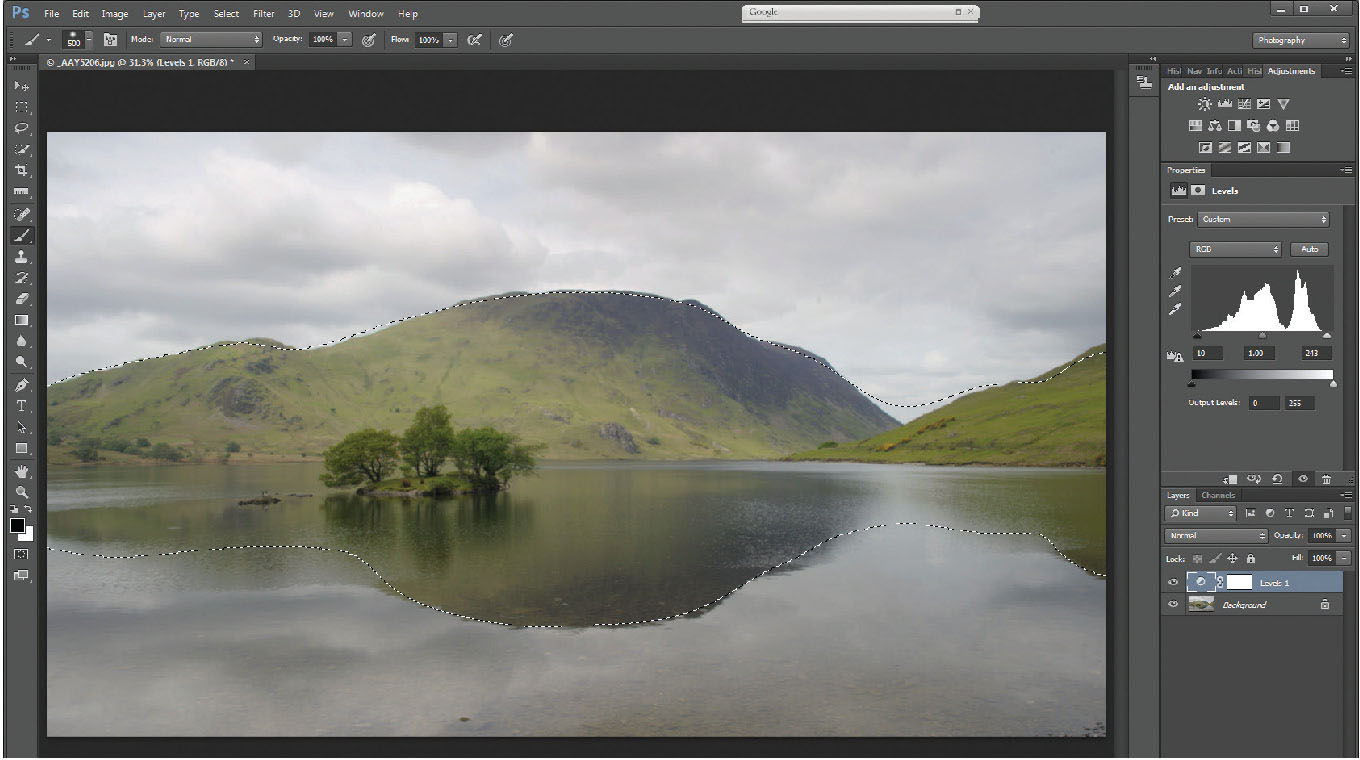Lock transparent pixels in Layers panel

click(1197, 558)
